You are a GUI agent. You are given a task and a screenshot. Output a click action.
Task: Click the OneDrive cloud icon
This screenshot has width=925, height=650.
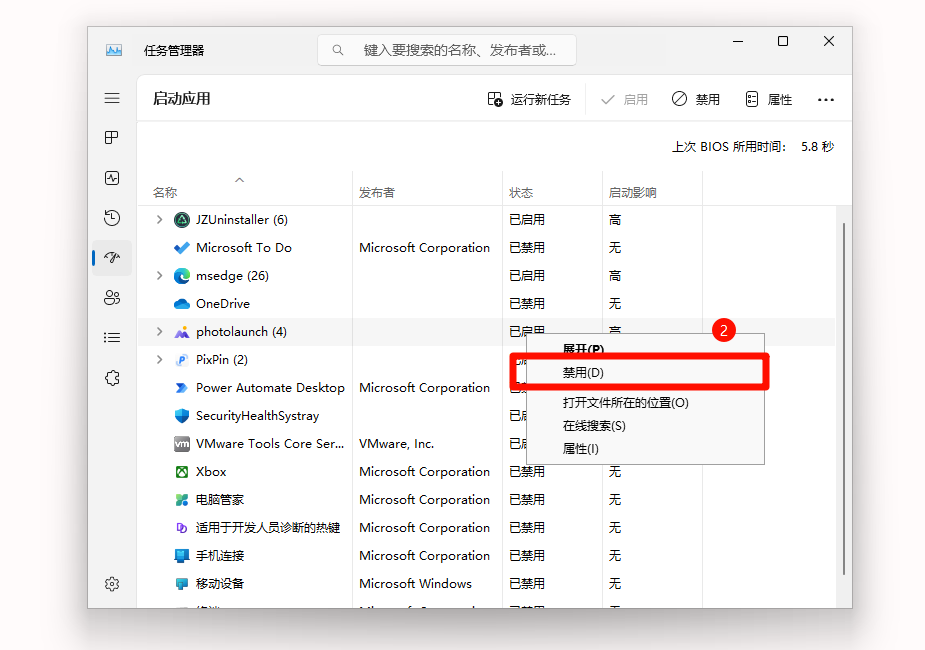point(182,304)
